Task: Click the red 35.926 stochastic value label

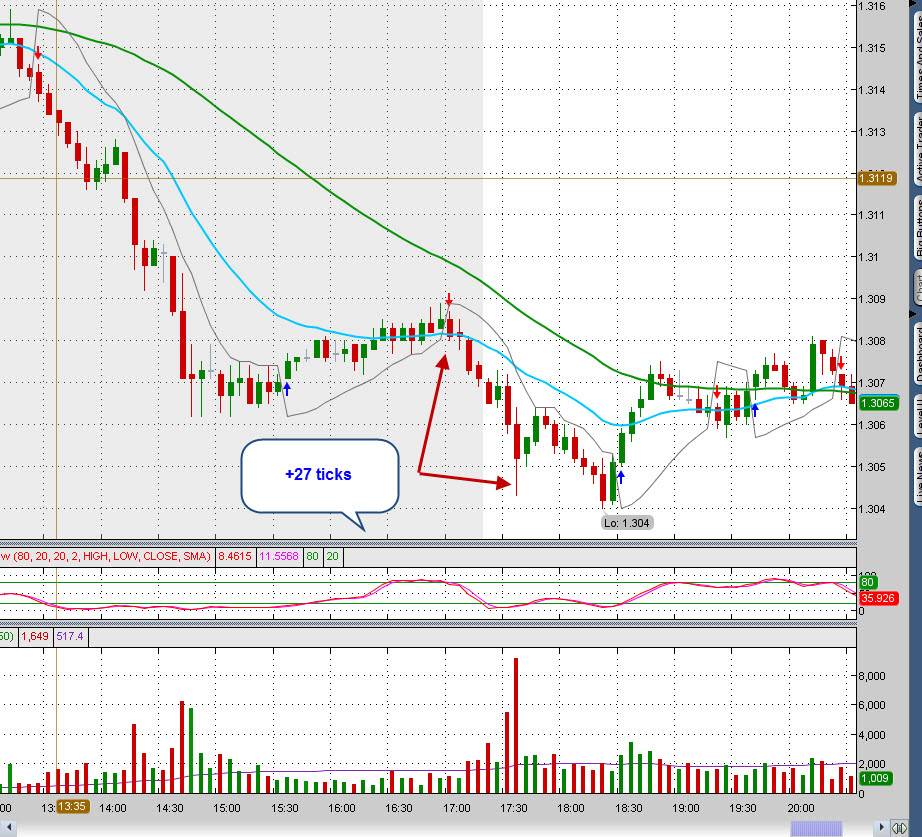Action: point(878,598)
